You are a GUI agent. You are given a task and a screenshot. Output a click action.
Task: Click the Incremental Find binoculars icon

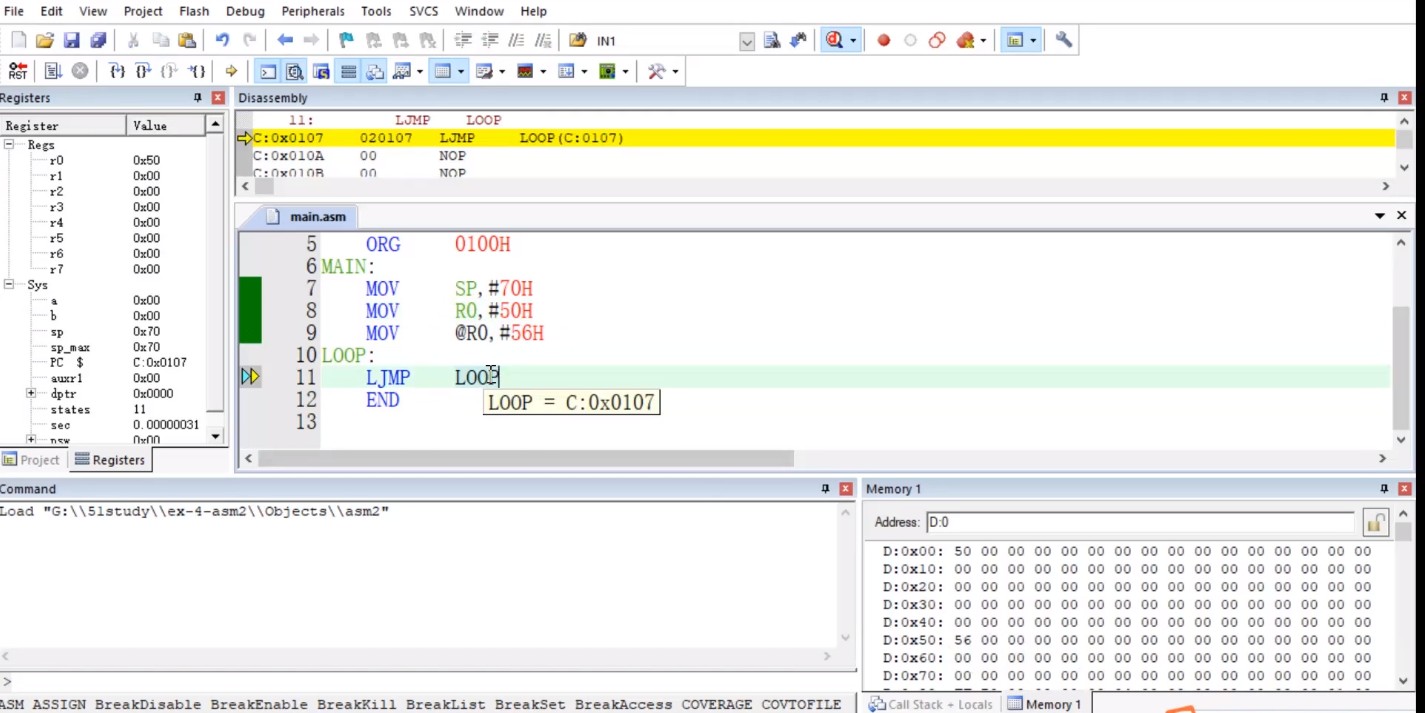point(798,40)
